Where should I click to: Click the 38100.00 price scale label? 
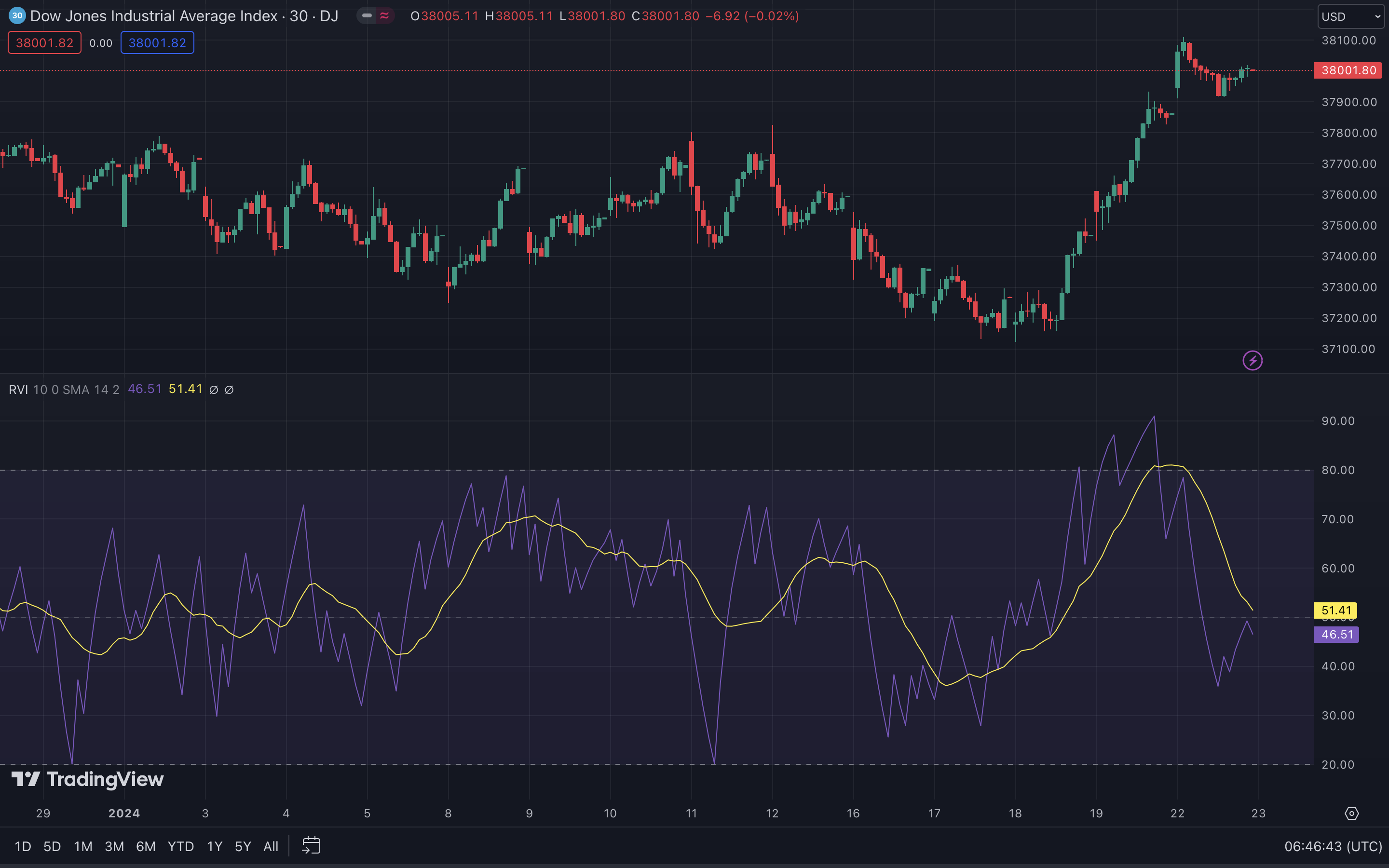[x=1349, y=40]
